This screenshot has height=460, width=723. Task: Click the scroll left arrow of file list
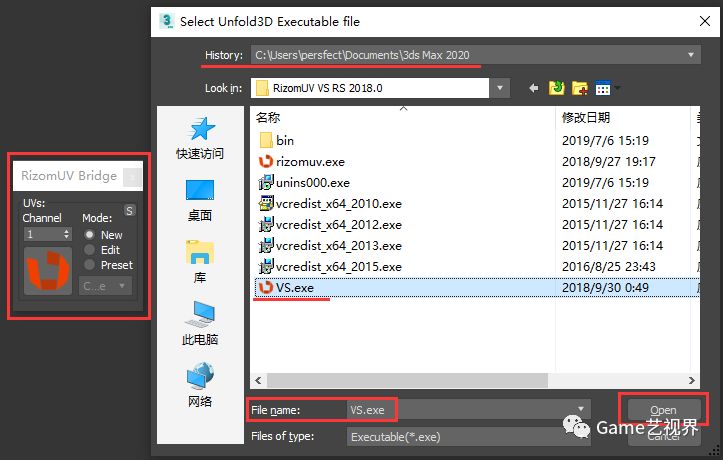258,380
